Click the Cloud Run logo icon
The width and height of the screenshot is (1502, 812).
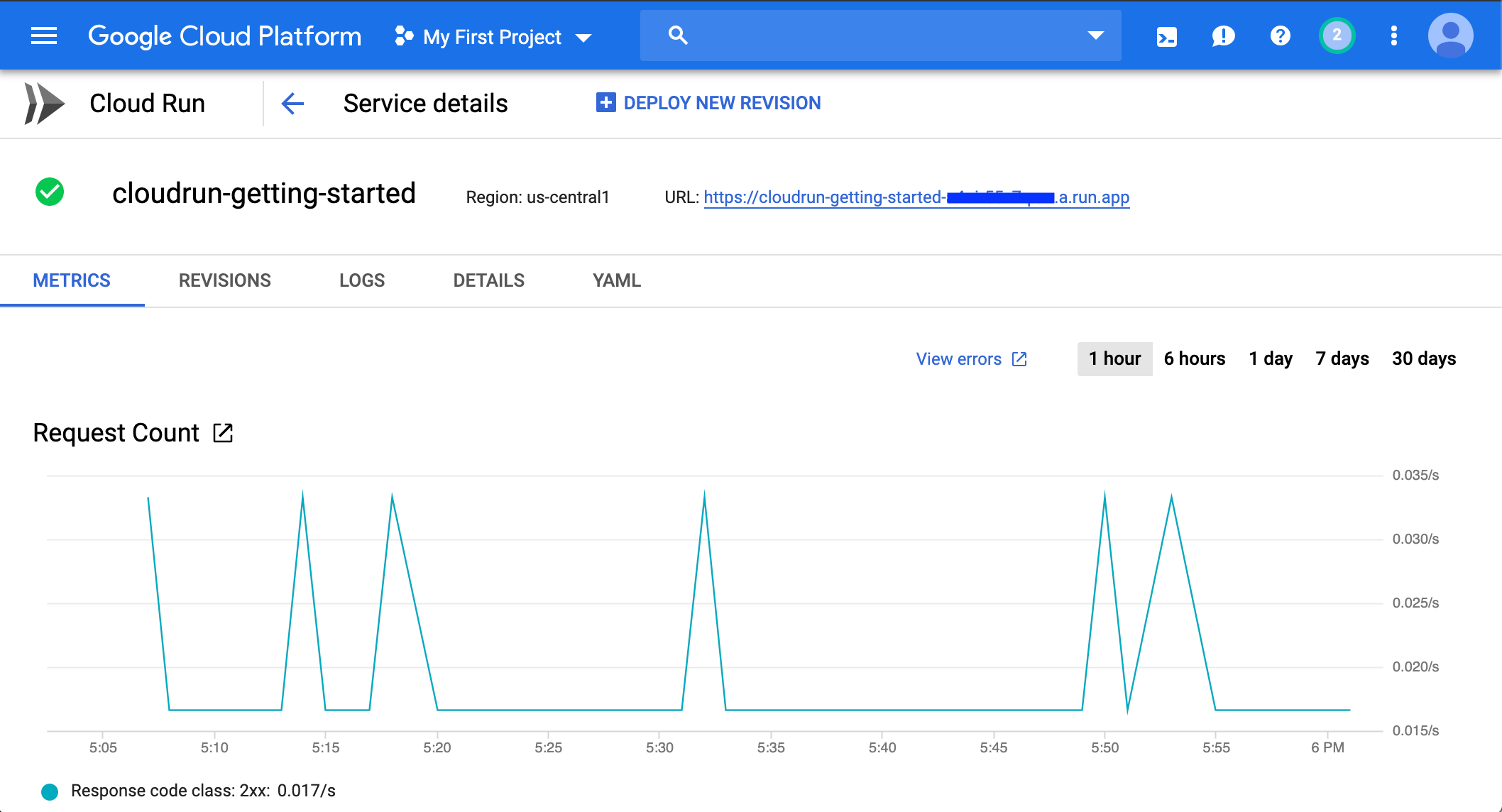pyautogui.click(x=44, y=104)
